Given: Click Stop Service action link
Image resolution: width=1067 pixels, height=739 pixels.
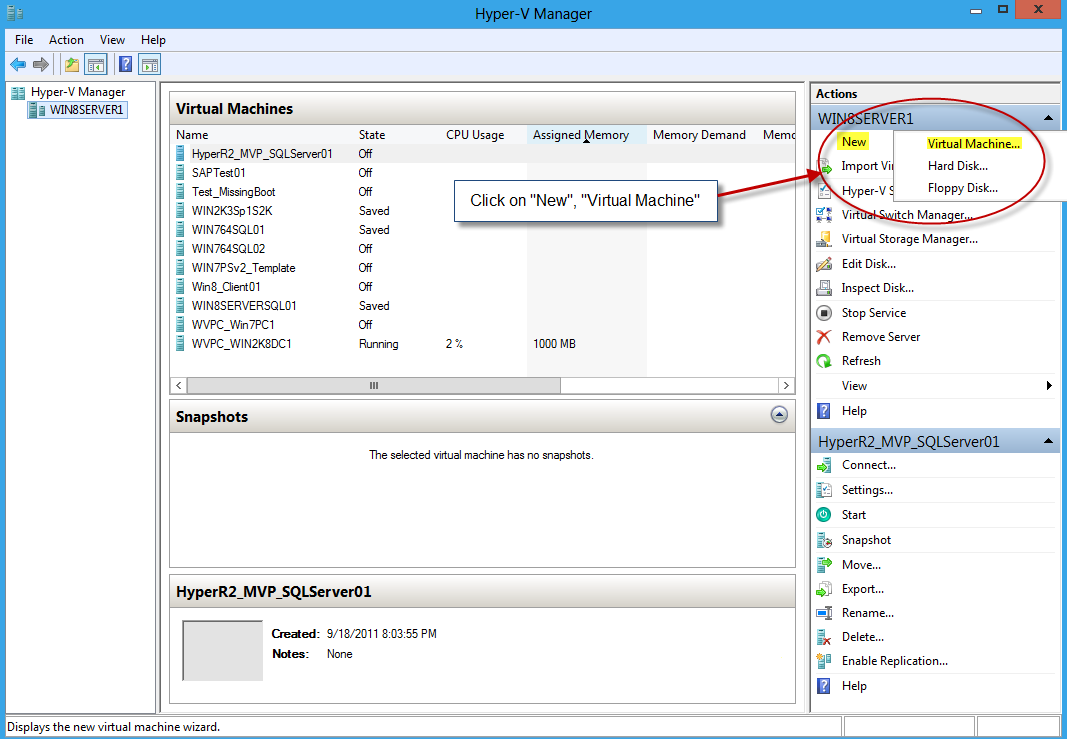Looking at the screenshot, I should point(873,313).
